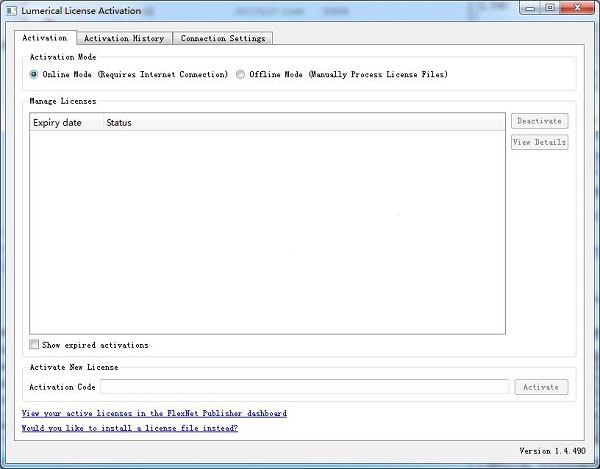
Task: Sort by Status column header
Action: [x=304, y=122]
